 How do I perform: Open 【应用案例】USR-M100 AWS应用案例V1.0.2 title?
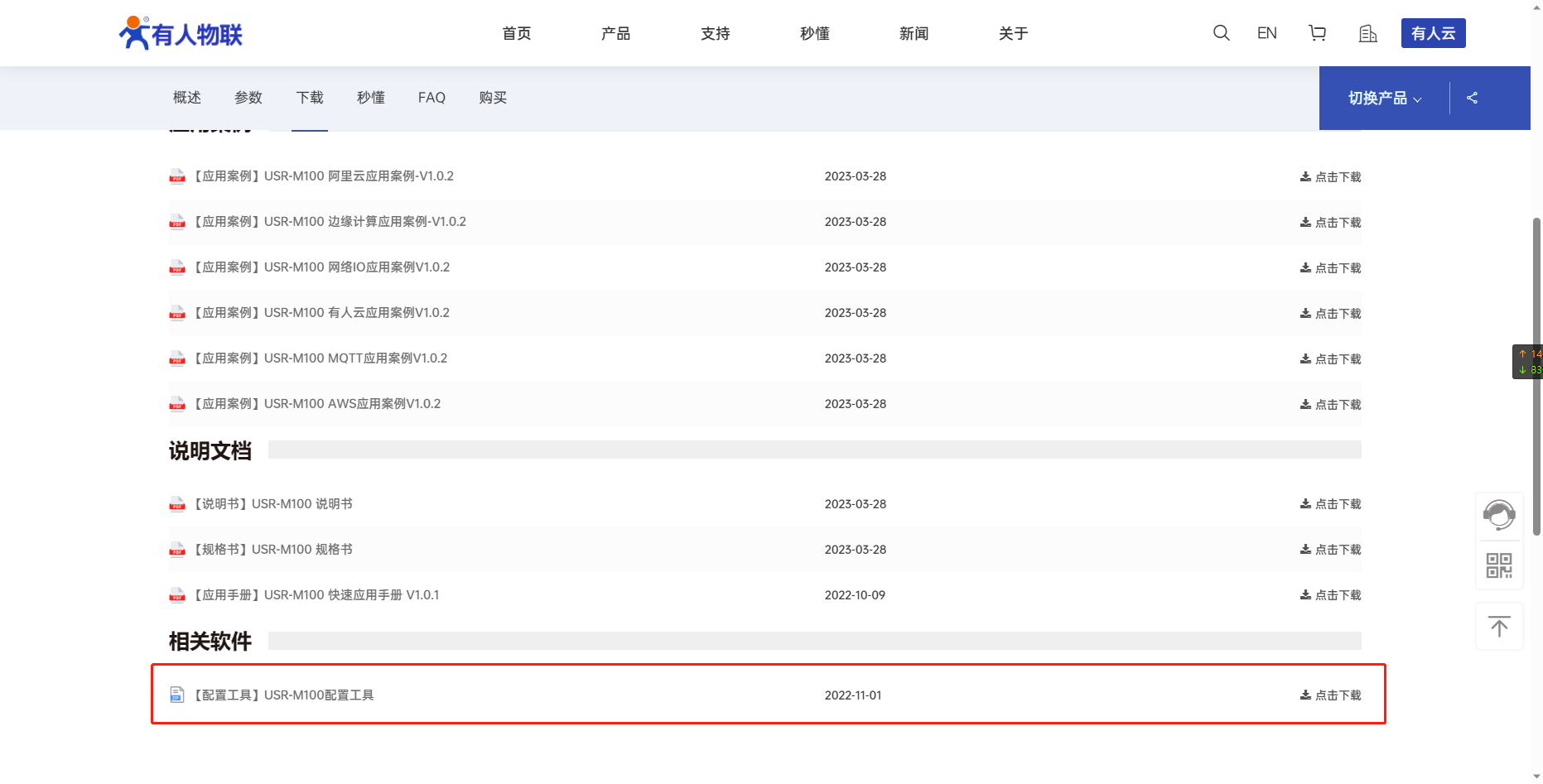(317, 404)
